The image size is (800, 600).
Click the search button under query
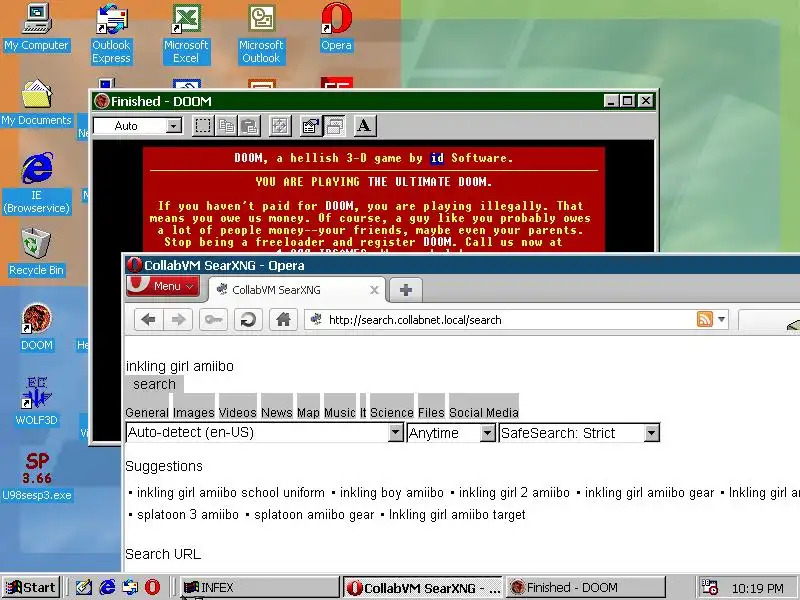pyautogui.click(x=154, y=384)
